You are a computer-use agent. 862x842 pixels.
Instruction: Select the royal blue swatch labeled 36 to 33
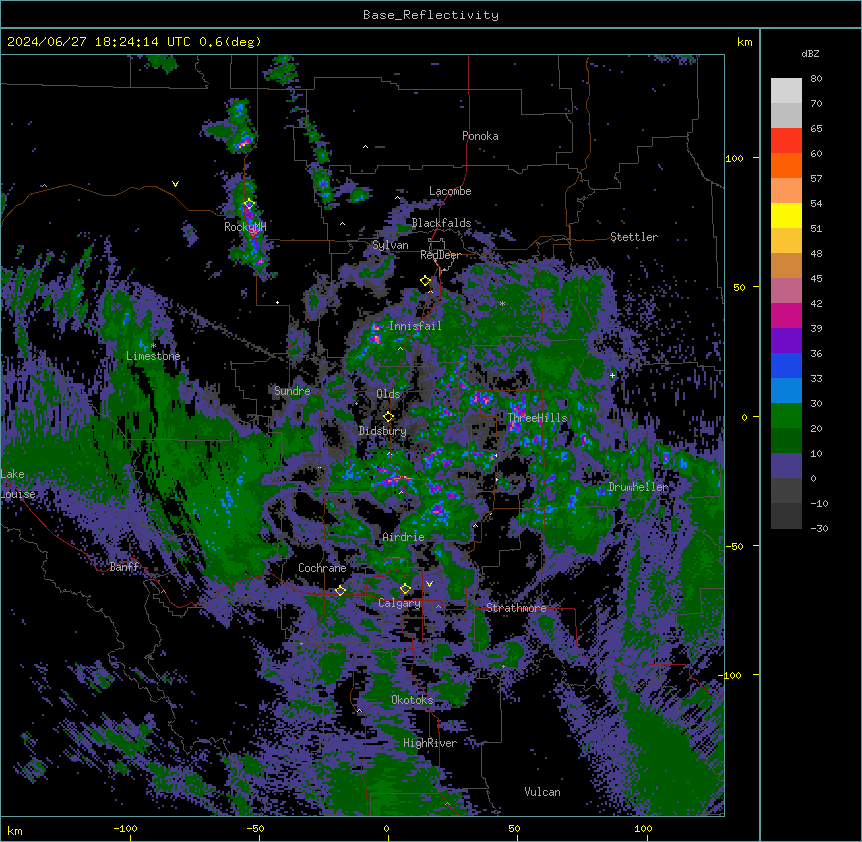pos(786,366)
